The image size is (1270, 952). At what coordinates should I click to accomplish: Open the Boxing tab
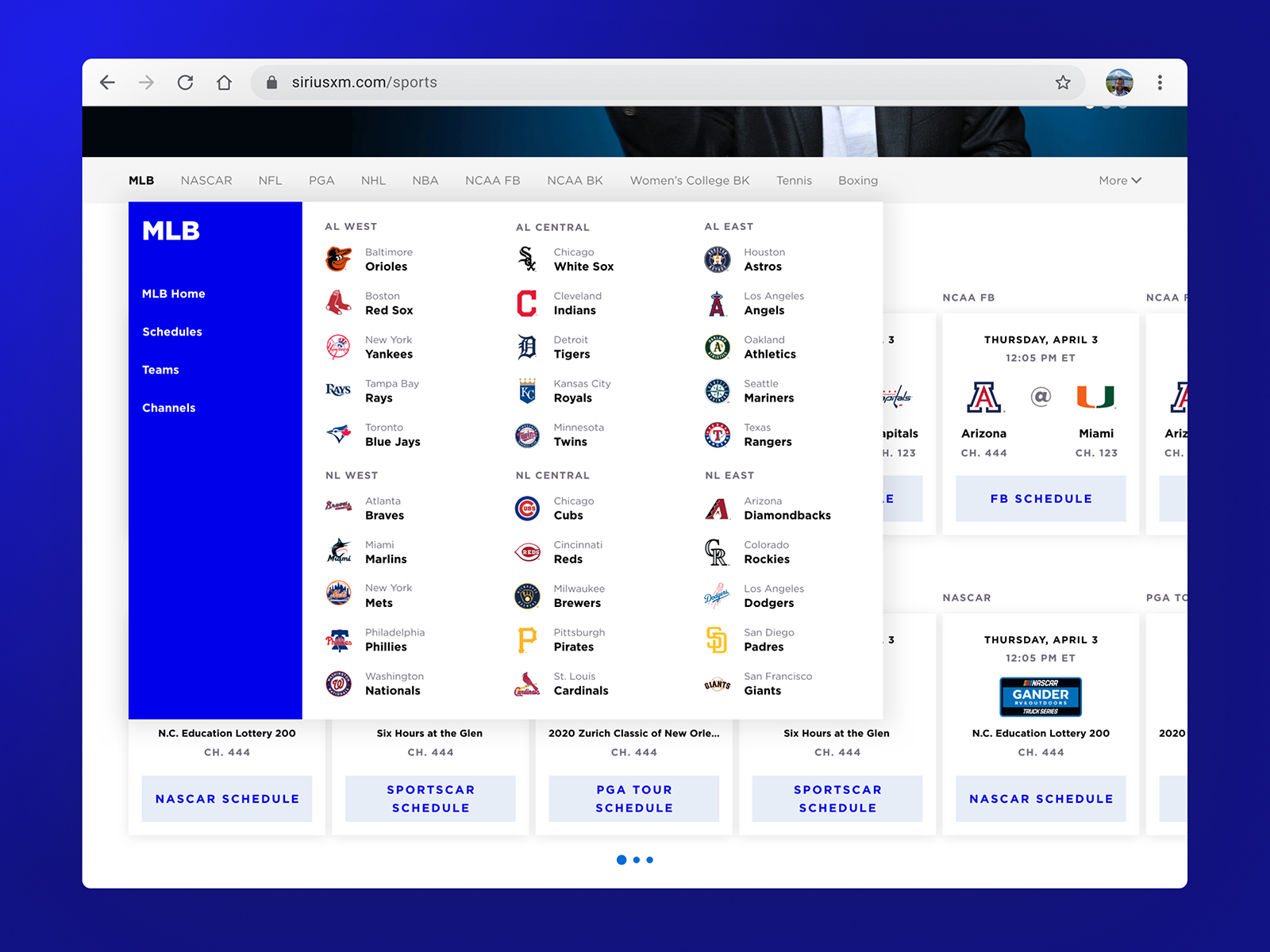pyautogui.click(x=858, y=180)
